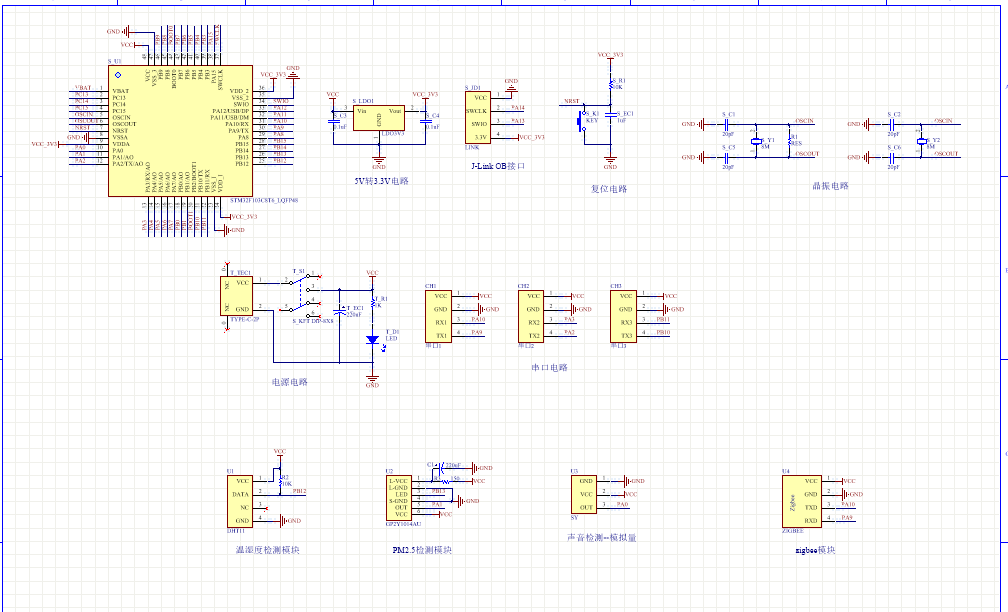
Task: Select the S_Y1 8M crystal symbol
Action: tap(757, 142)
